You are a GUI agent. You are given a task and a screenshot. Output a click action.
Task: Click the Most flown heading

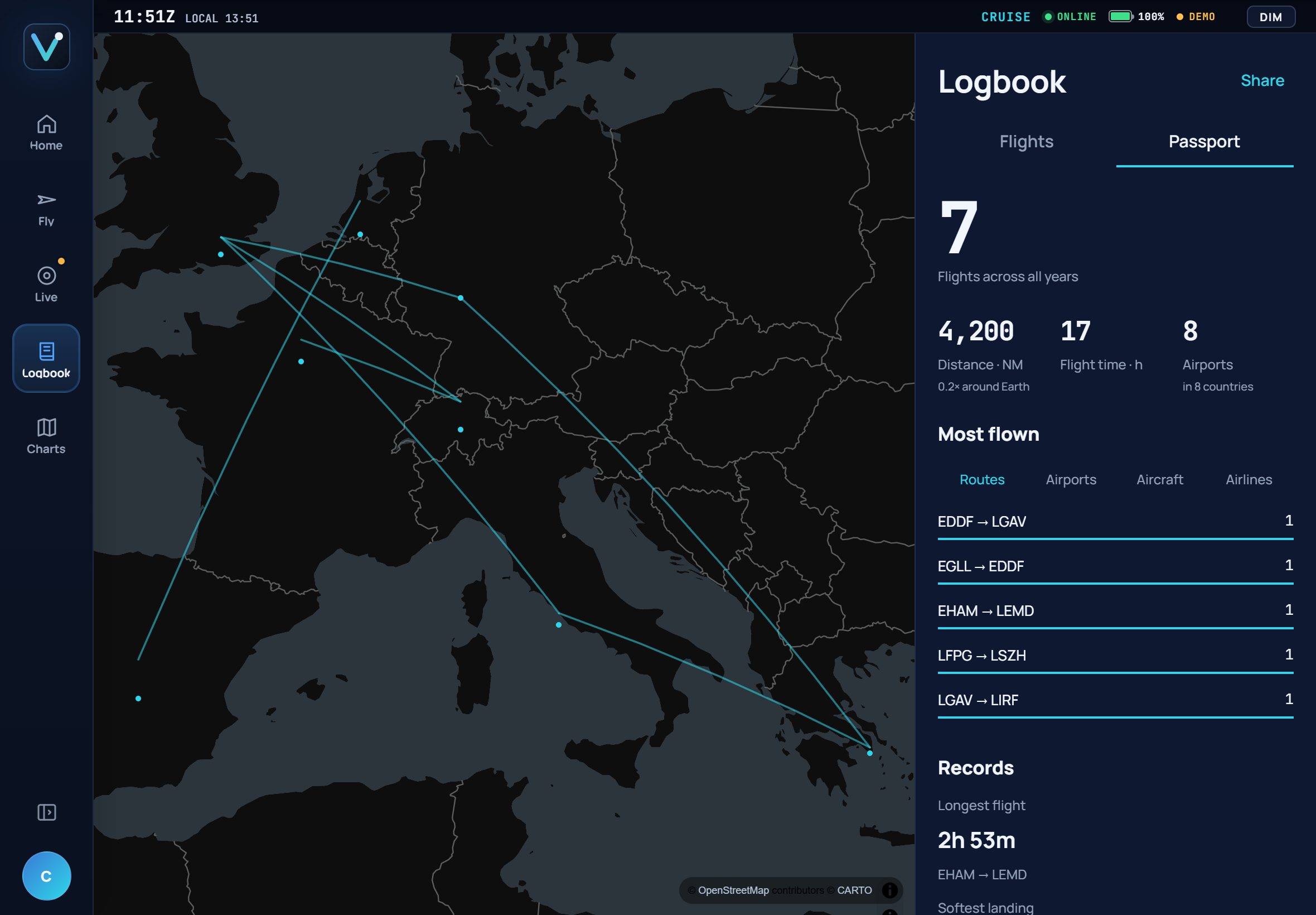tap(988, 434)
